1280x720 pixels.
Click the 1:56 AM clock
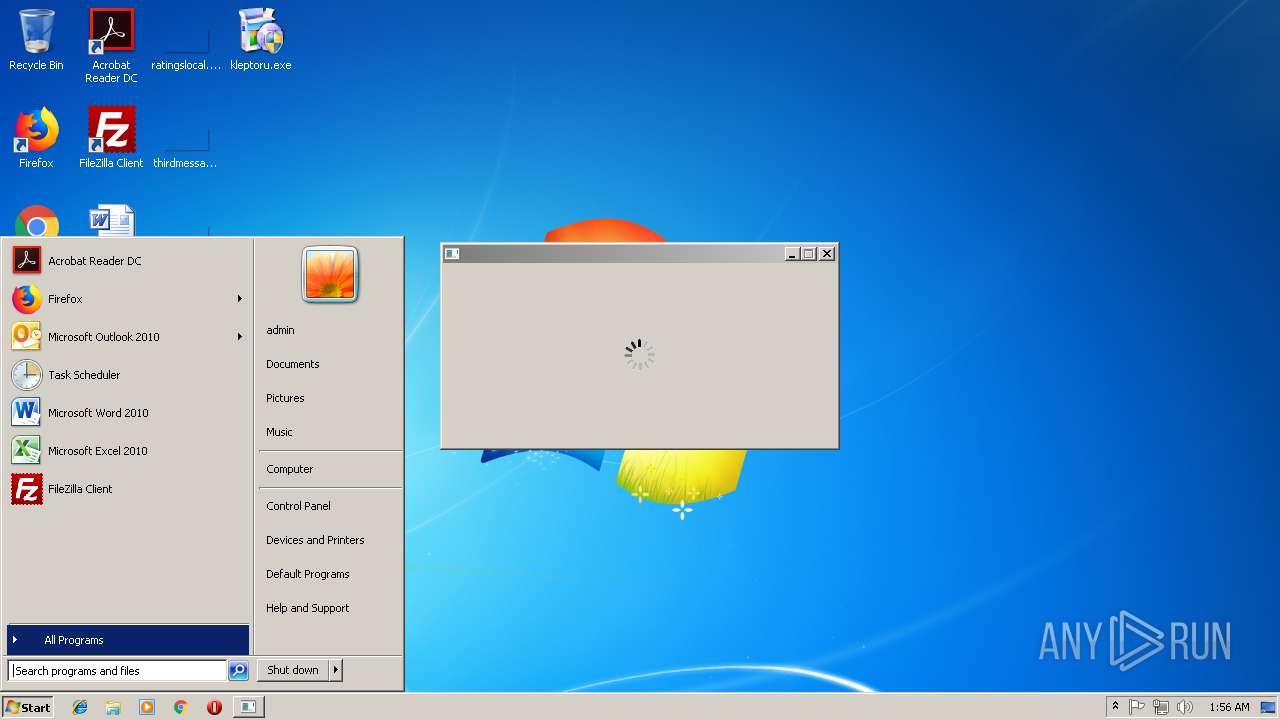pos(1229,707)
